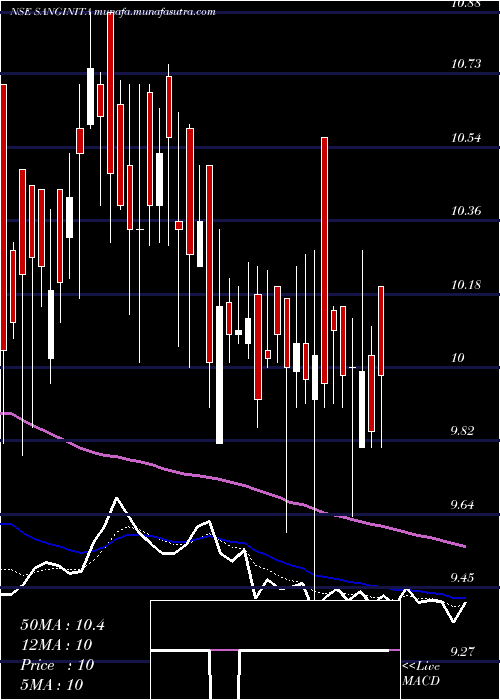Click the 'NSE SANGINITA munafa.munafasutra.com' title text
The width and height of the screenshot is (500, 700).
pyautogui.click(x=113, y=12)
